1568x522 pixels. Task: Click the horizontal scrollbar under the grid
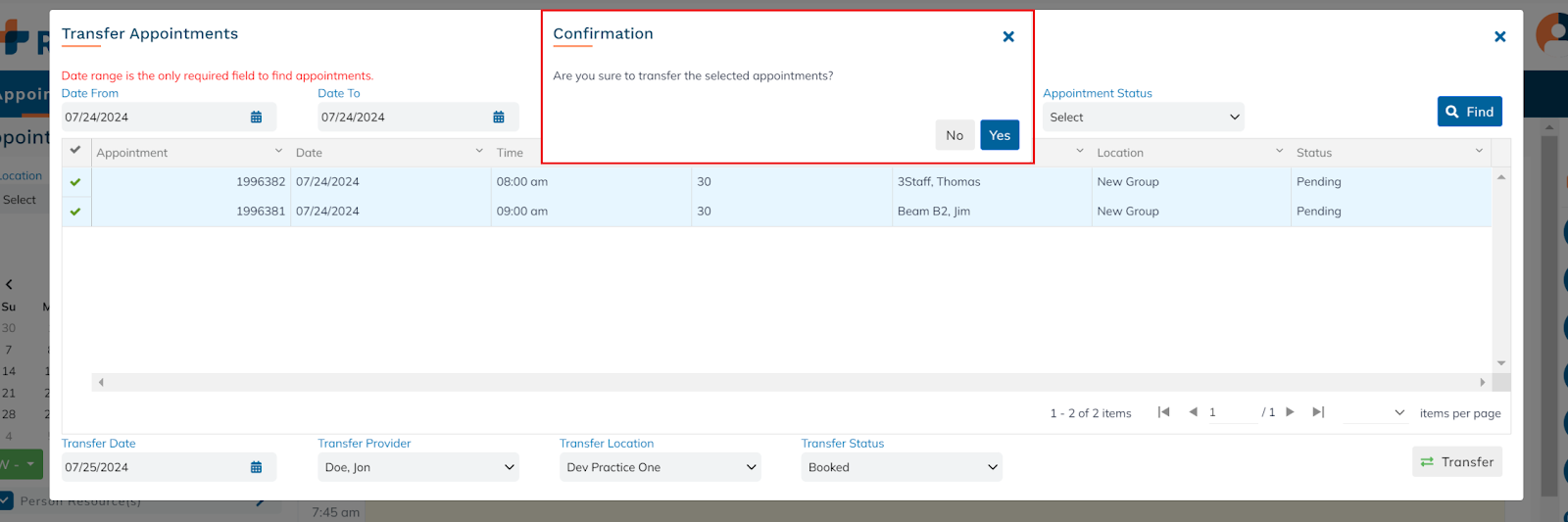click(x=790, y=383)
